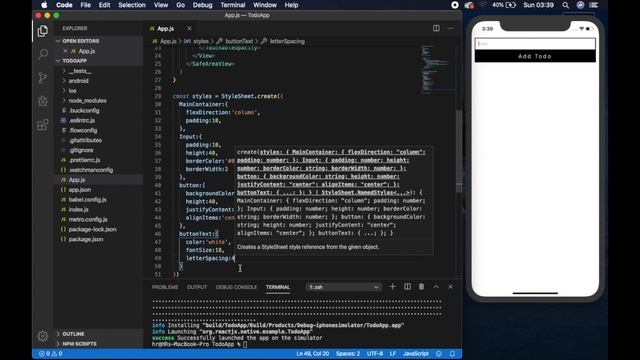
Task: Open Source Control view in activity bar
Action: point(42,78)
